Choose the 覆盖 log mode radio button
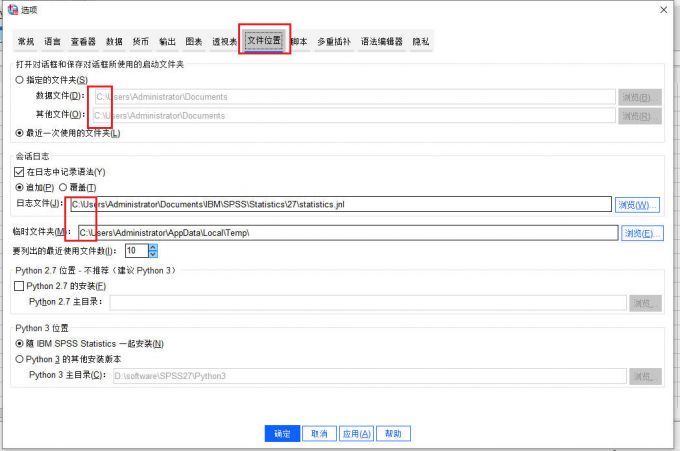 pos(63,187)
